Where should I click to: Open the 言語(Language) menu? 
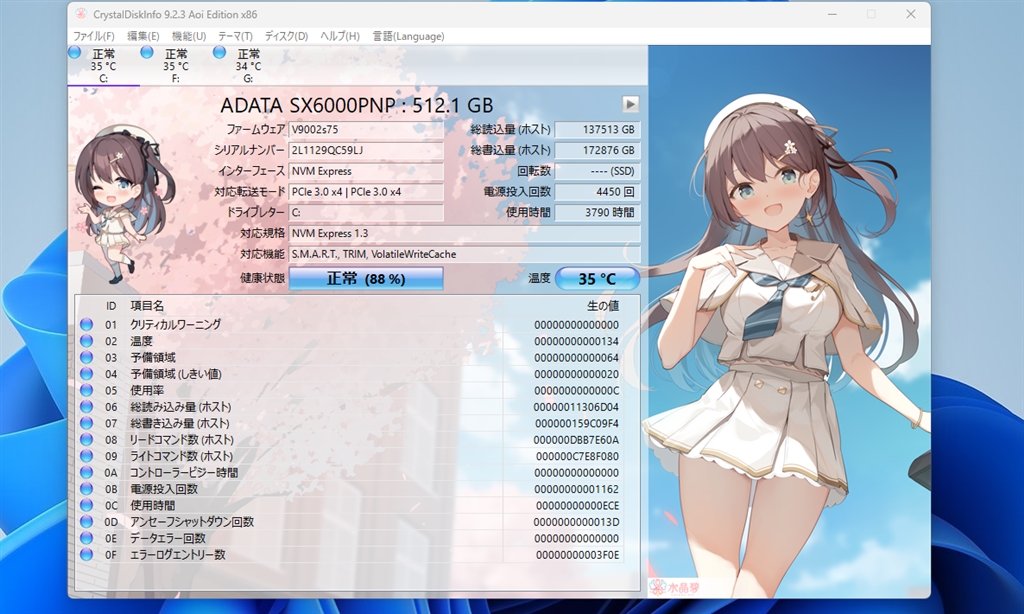(408, 36)
